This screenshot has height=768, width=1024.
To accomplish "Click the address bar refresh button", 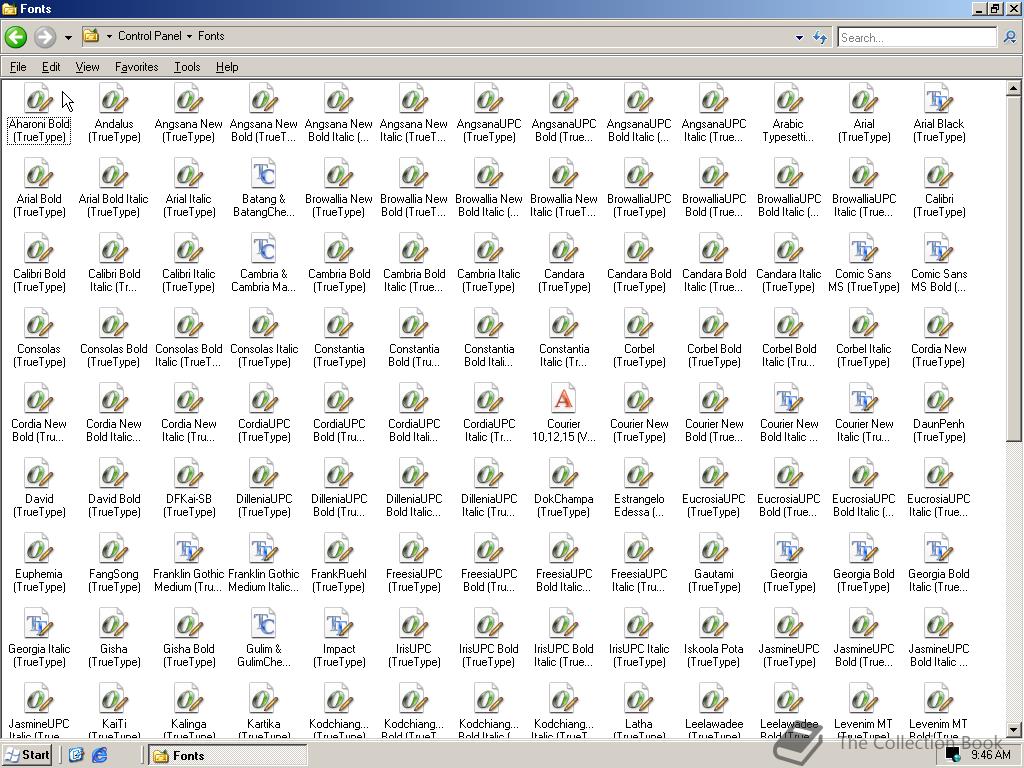I will (820, 37).
